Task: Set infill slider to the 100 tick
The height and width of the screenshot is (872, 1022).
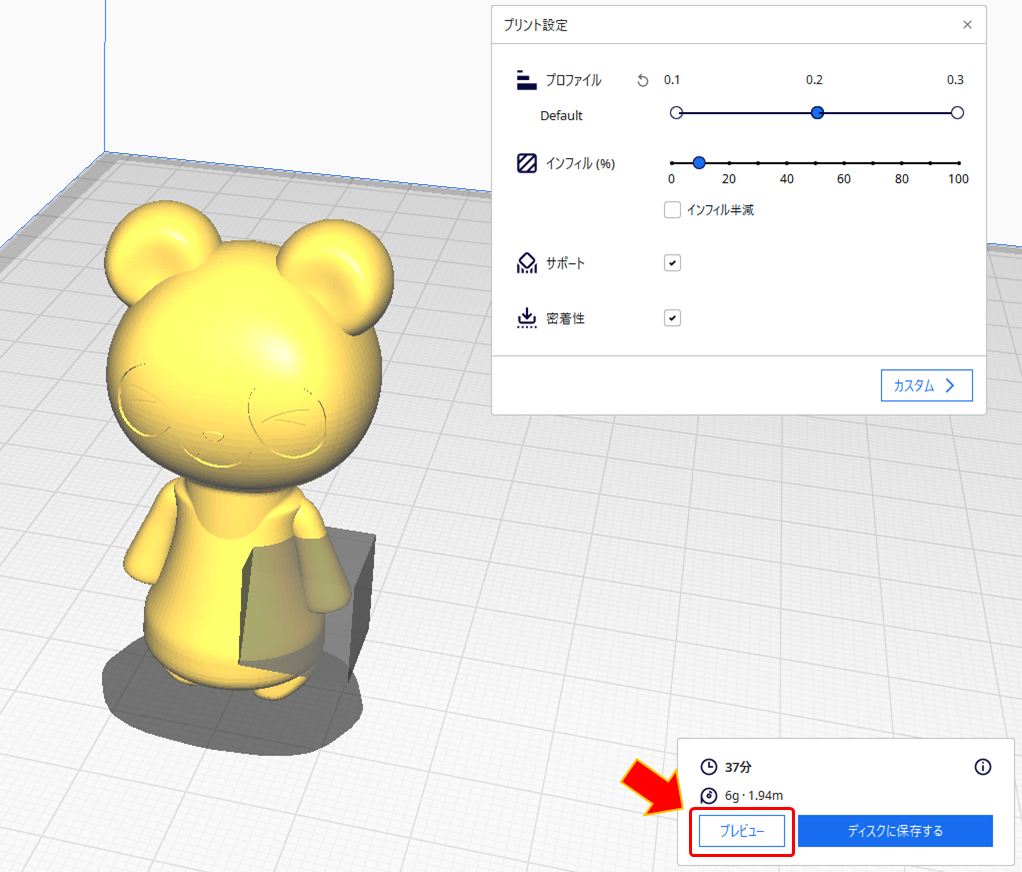Action: (959, 163)
